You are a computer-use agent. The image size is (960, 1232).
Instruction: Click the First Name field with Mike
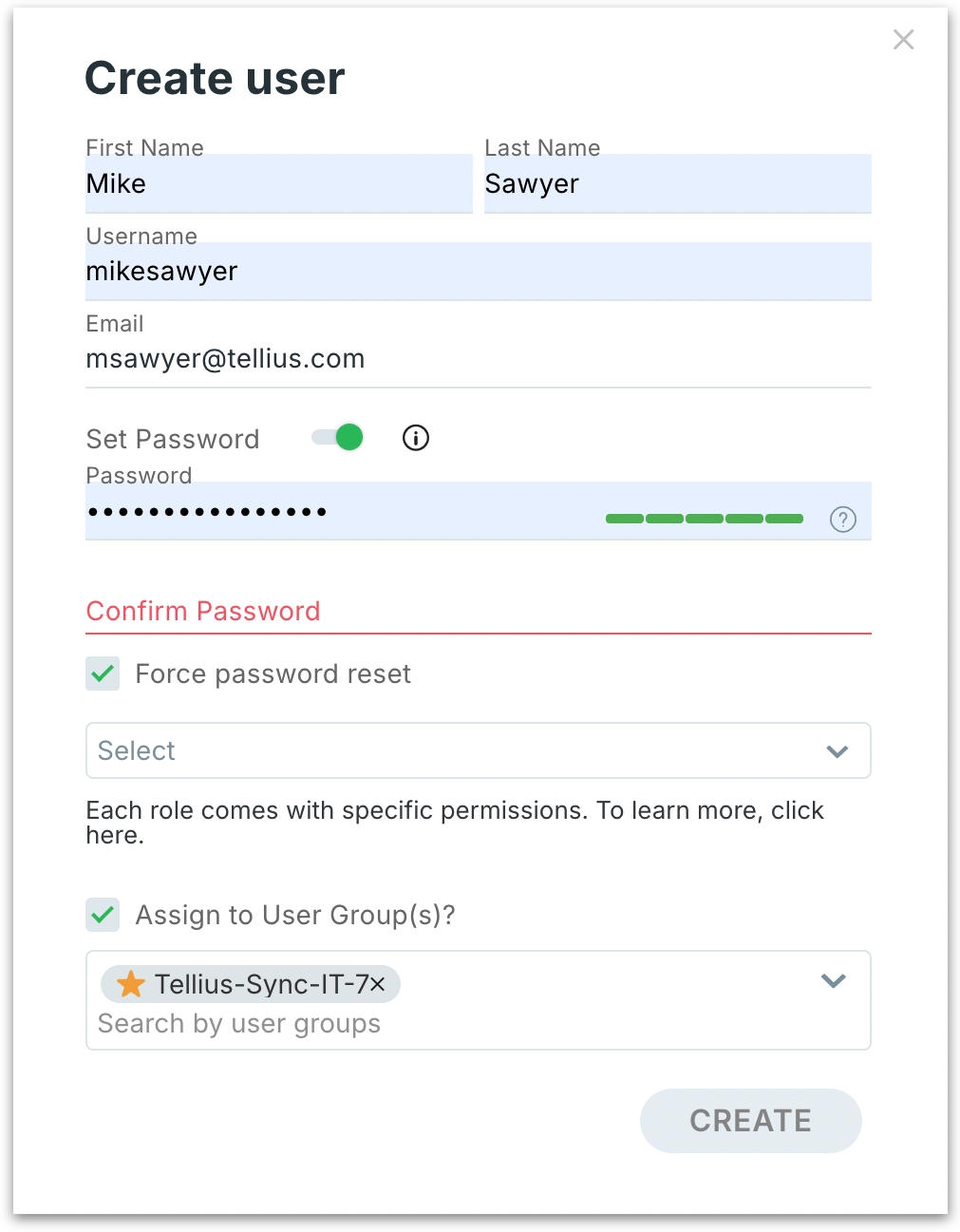click(278, 183)
